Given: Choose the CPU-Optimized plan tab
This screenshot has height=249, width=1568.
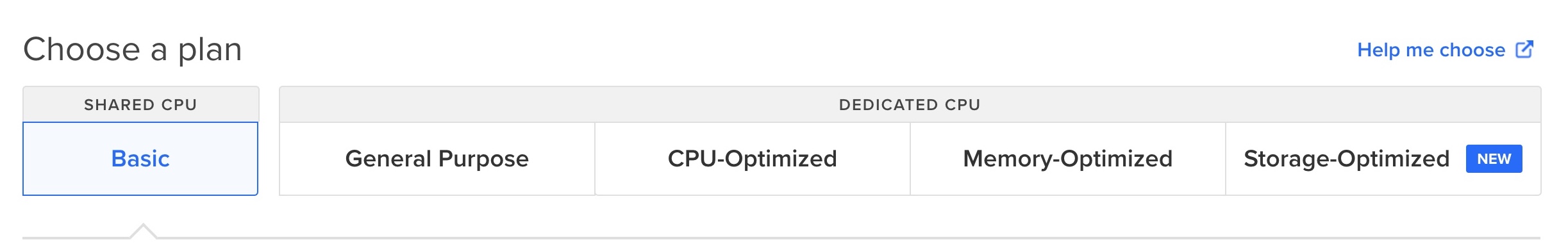Looking at the screenshot, I should tap(753, 159).
